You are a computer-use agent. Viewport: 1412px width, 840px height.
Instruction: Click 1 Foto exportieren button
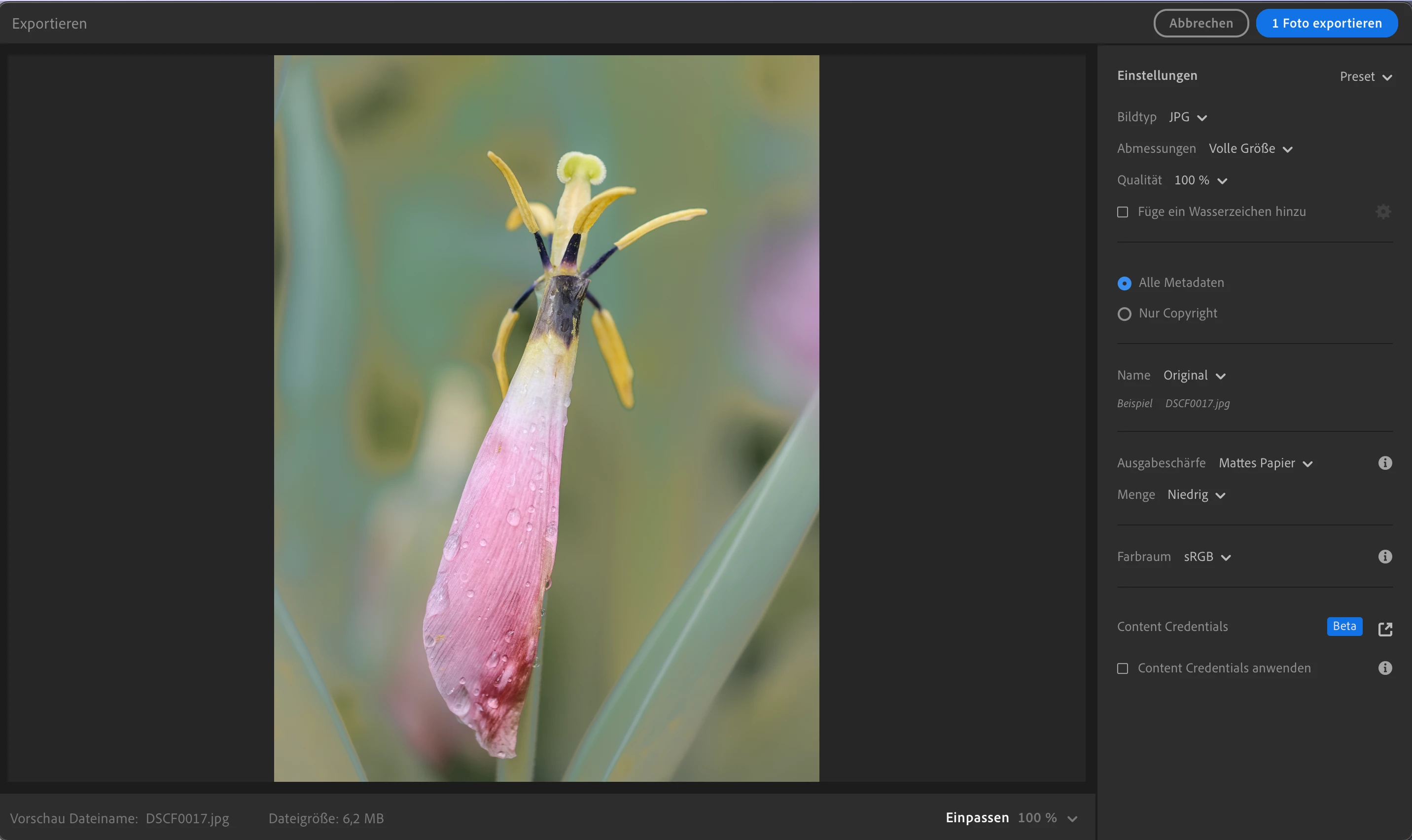pos(1326,23)
